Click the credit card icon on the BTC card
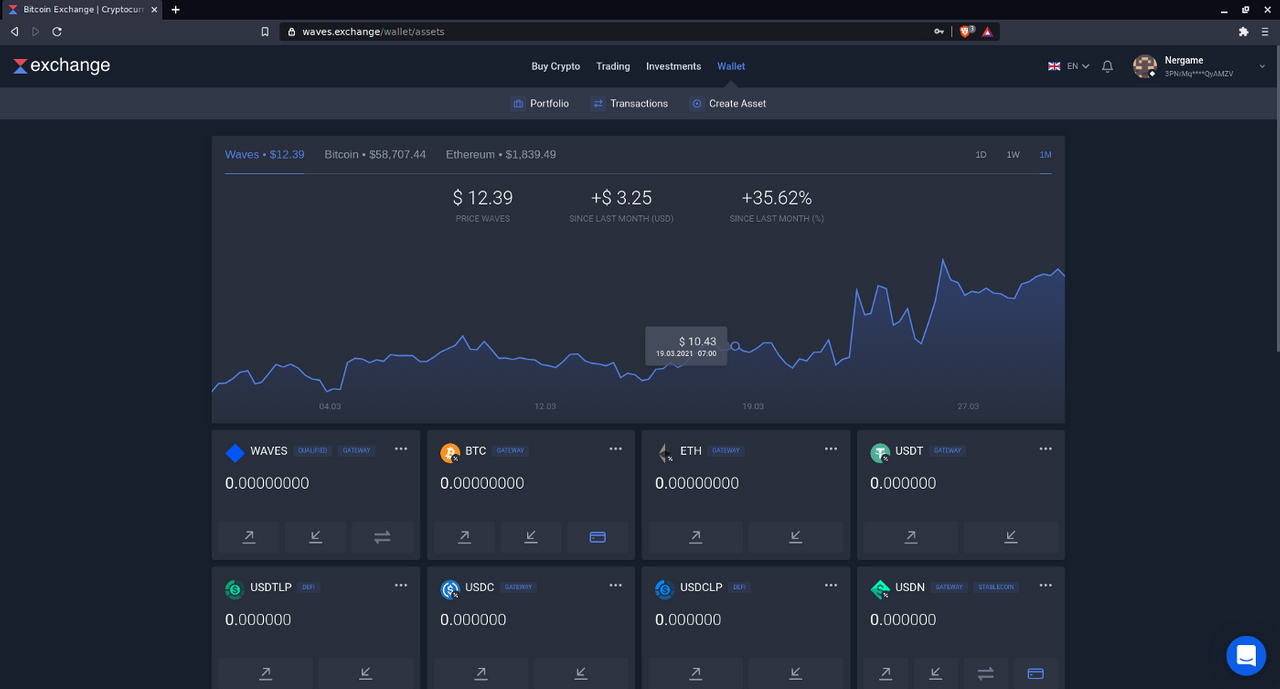This screenshot has height=689, width=1280. [x=598, y=537]
